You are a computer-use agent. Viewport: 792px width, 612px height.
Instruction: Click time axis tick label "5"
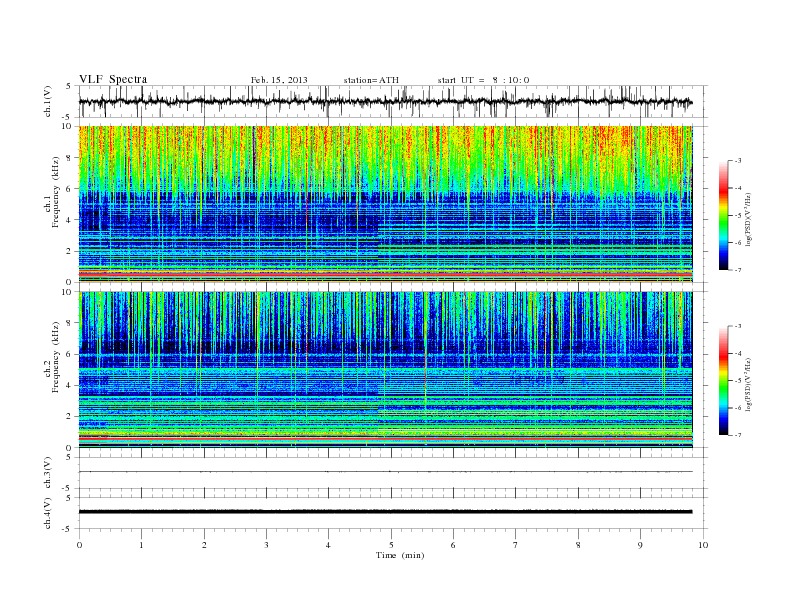[x=391, y=545]
